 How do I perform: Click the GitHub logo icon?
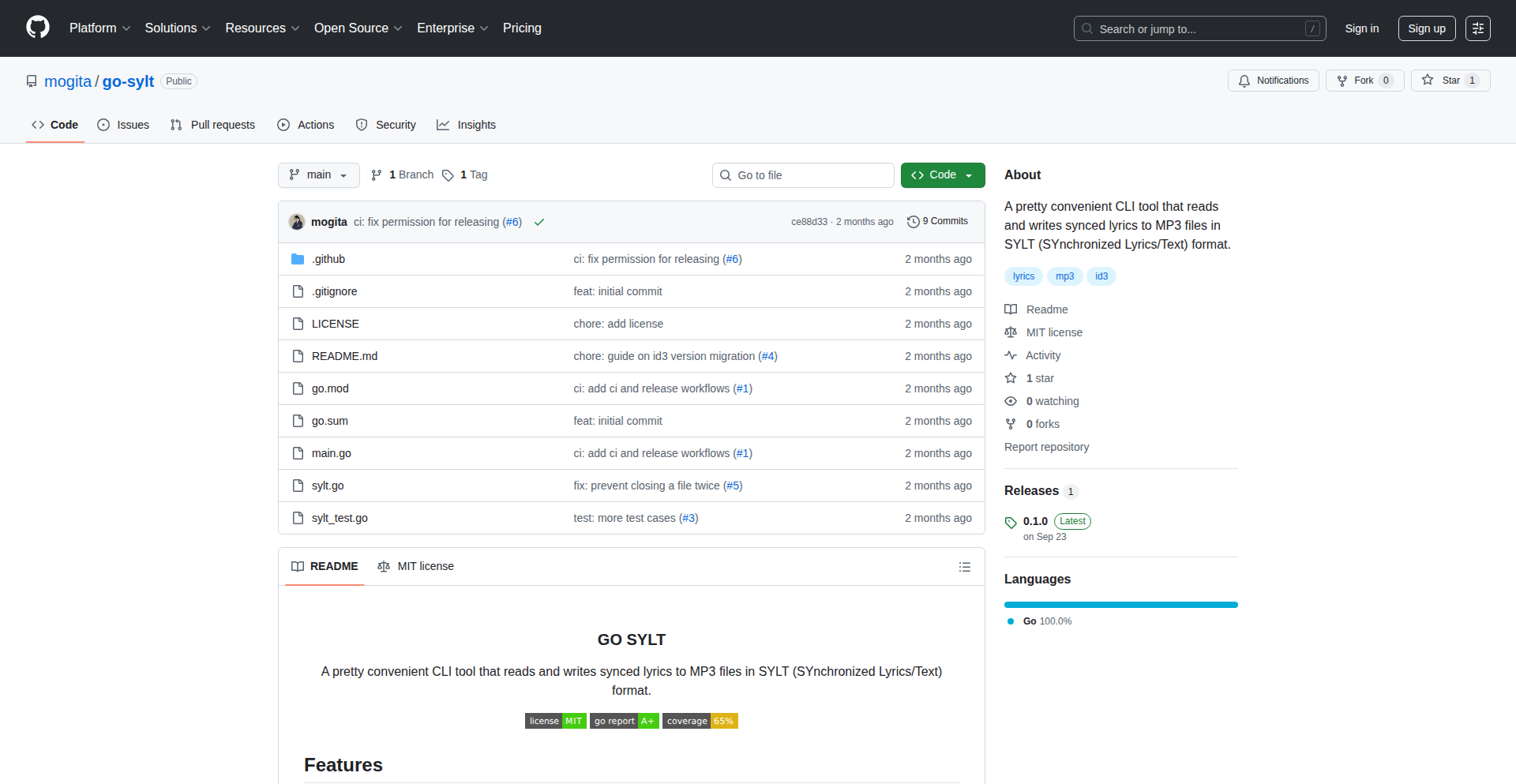click(x=37, y=28)
